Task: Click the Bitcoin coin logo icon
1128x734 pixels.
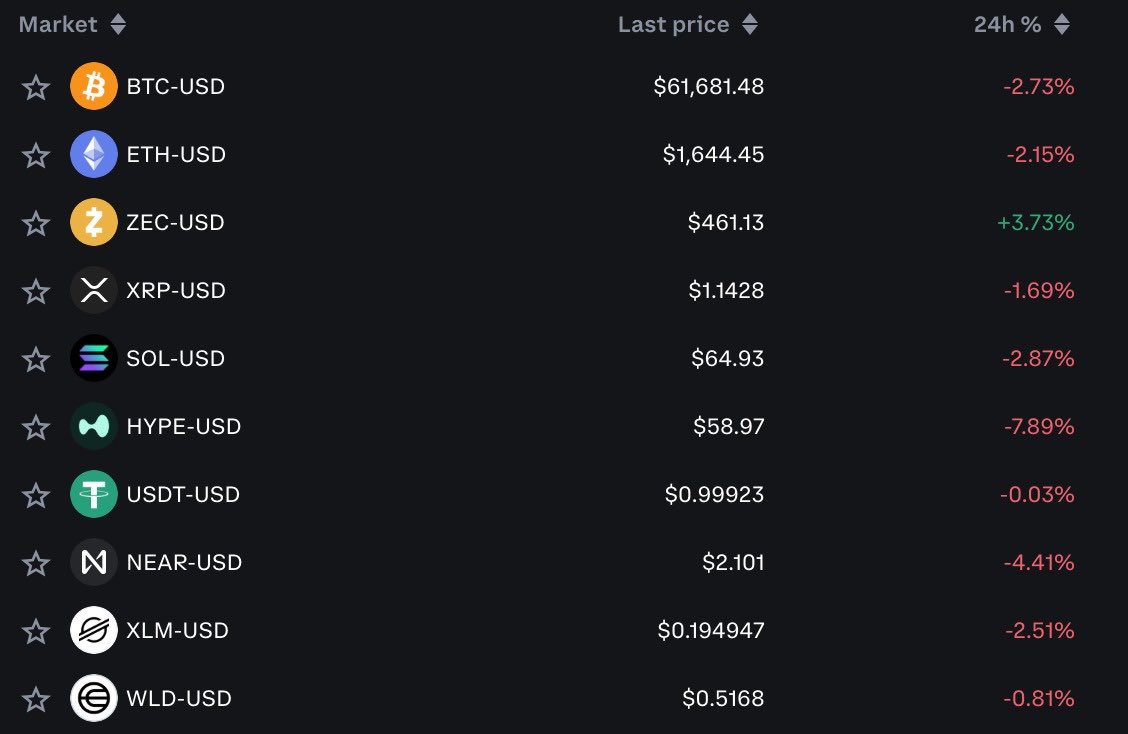Action: click(x=94, y=86)
